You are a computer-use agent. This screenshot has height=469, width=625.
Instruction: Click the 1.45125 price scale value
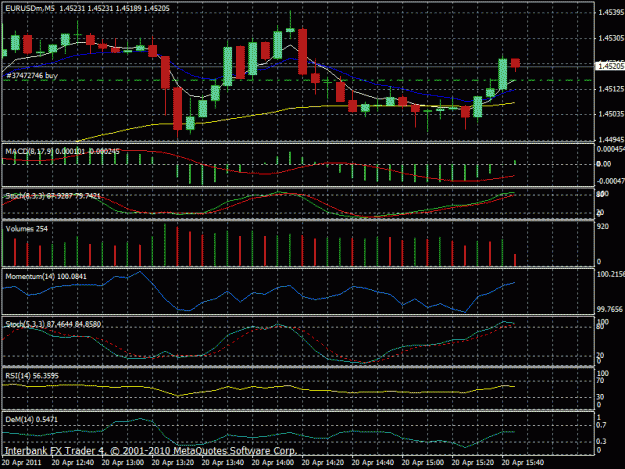click(611, 89)
